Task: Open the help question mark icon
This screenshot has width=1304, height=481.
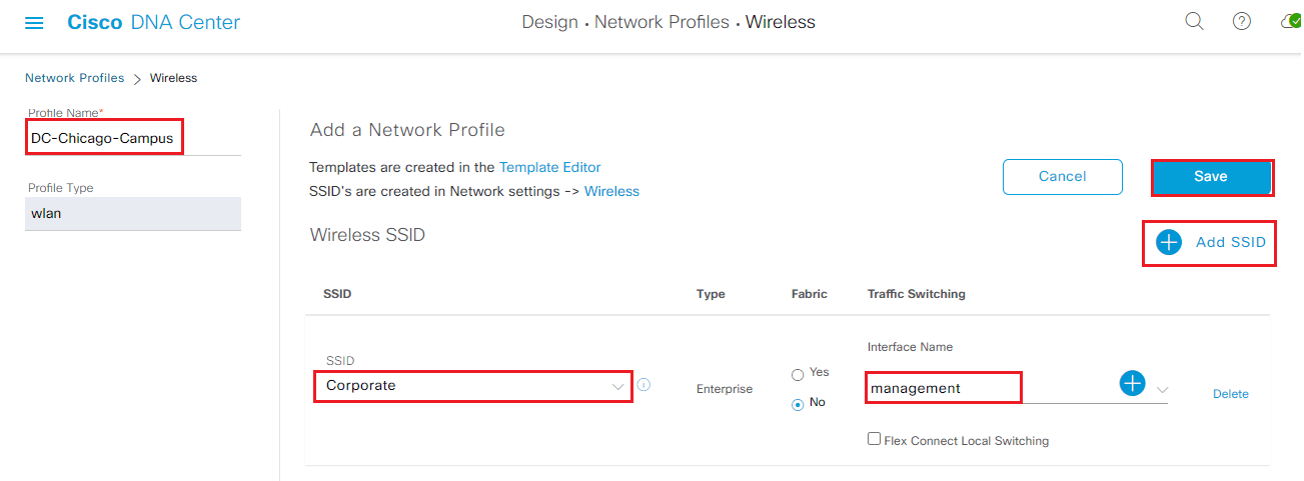Action: pyautogui.click(x=1242, y=21)
